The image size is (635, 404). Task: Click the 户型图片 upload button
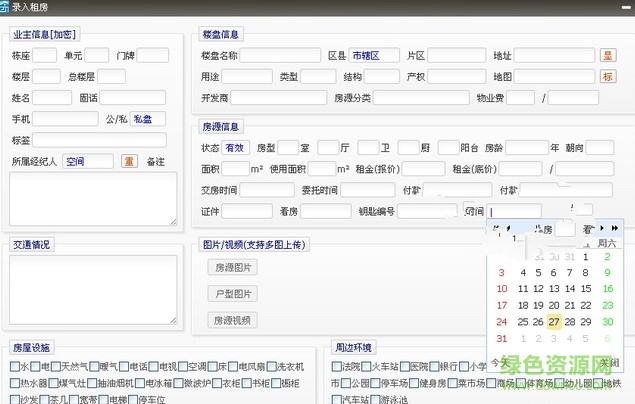pos(232,294)
